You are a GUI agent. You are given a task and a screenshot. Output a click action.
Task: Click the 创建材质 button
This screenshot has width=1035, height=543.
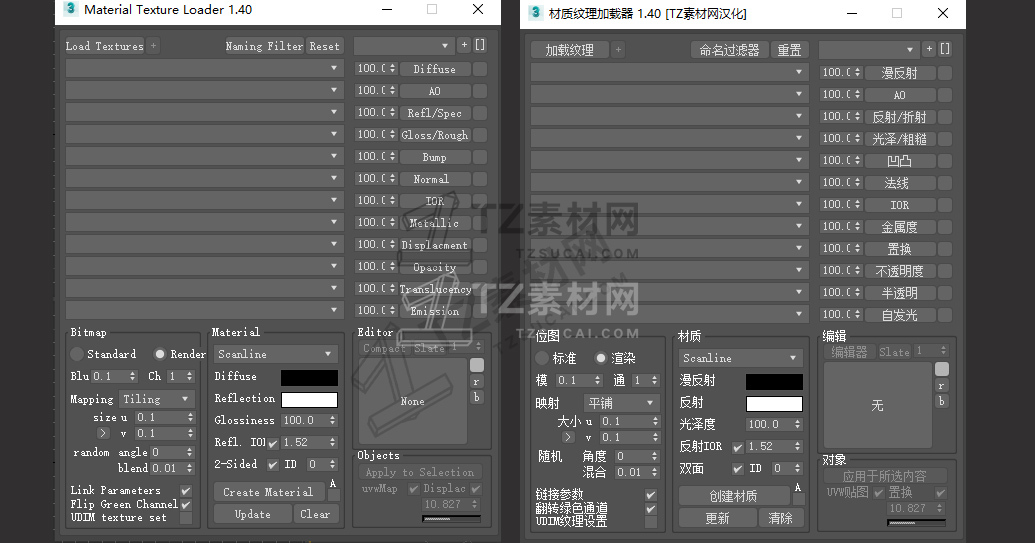[733, 496]
